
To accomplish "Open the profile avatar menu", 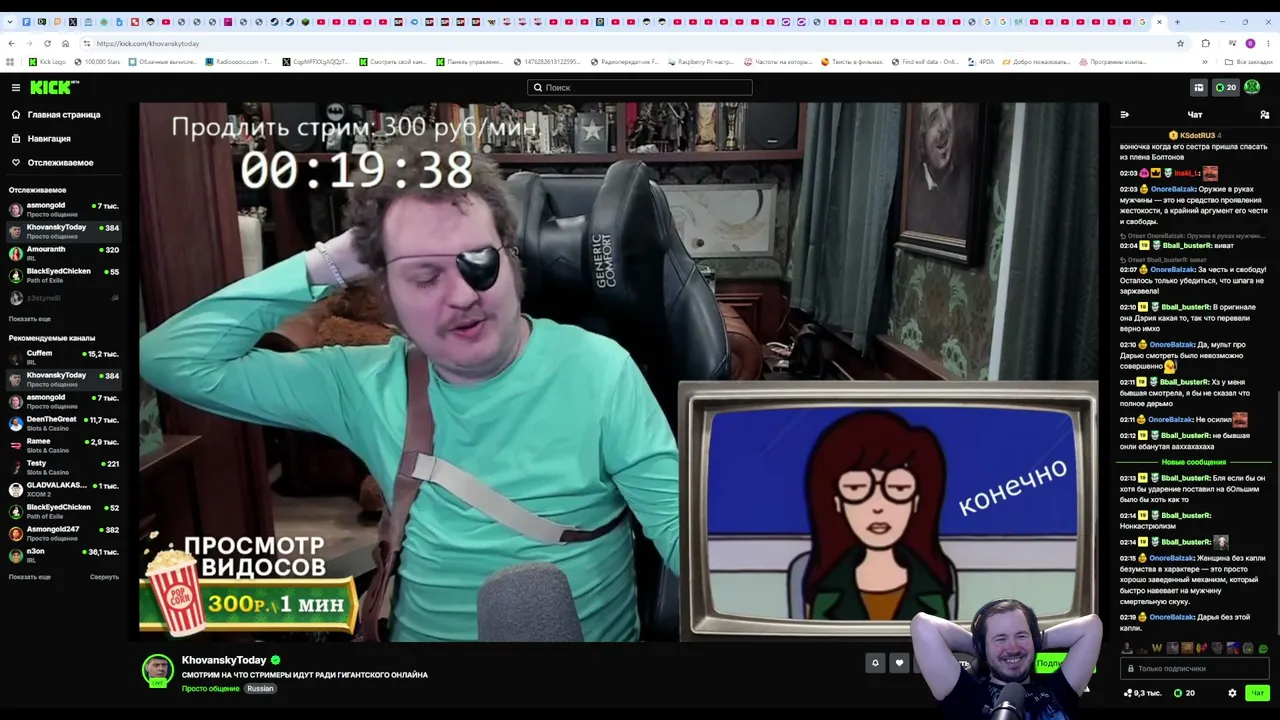I will (1252, 88).
